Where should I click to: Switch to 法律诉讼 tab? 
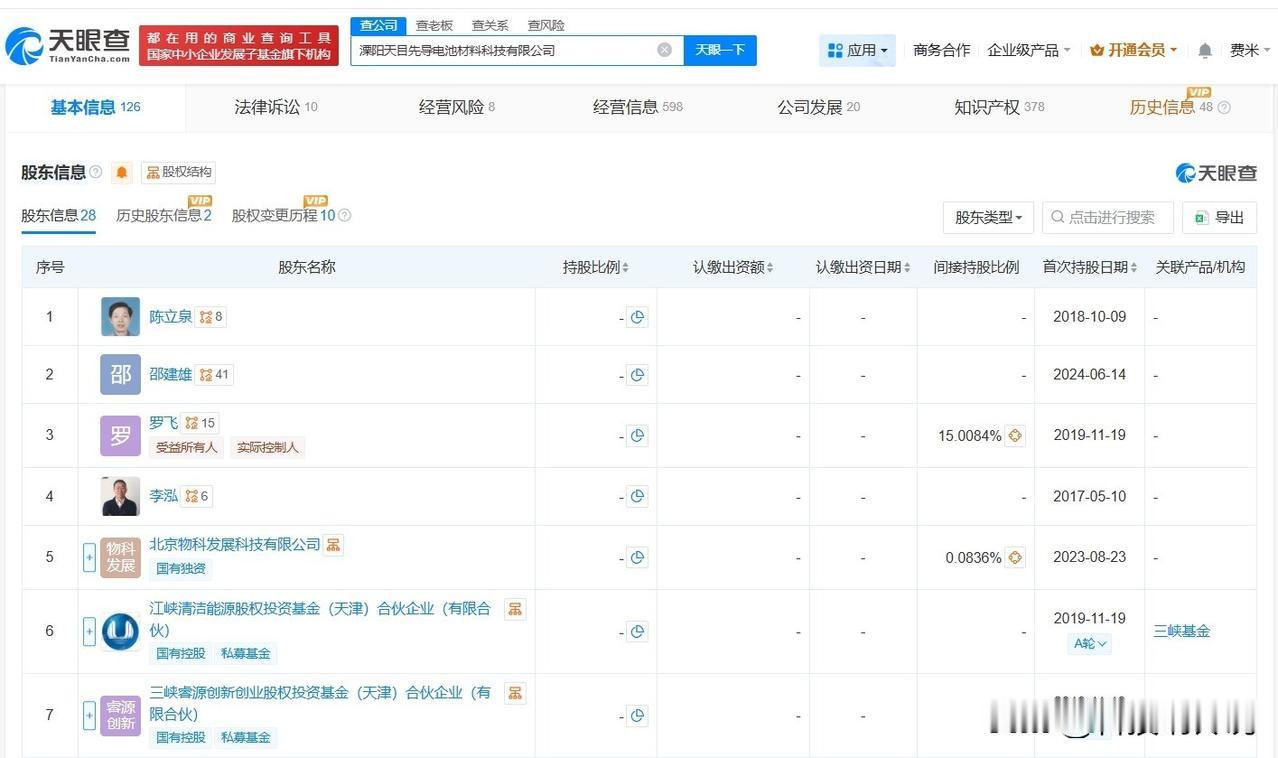(x=276, y=107)
